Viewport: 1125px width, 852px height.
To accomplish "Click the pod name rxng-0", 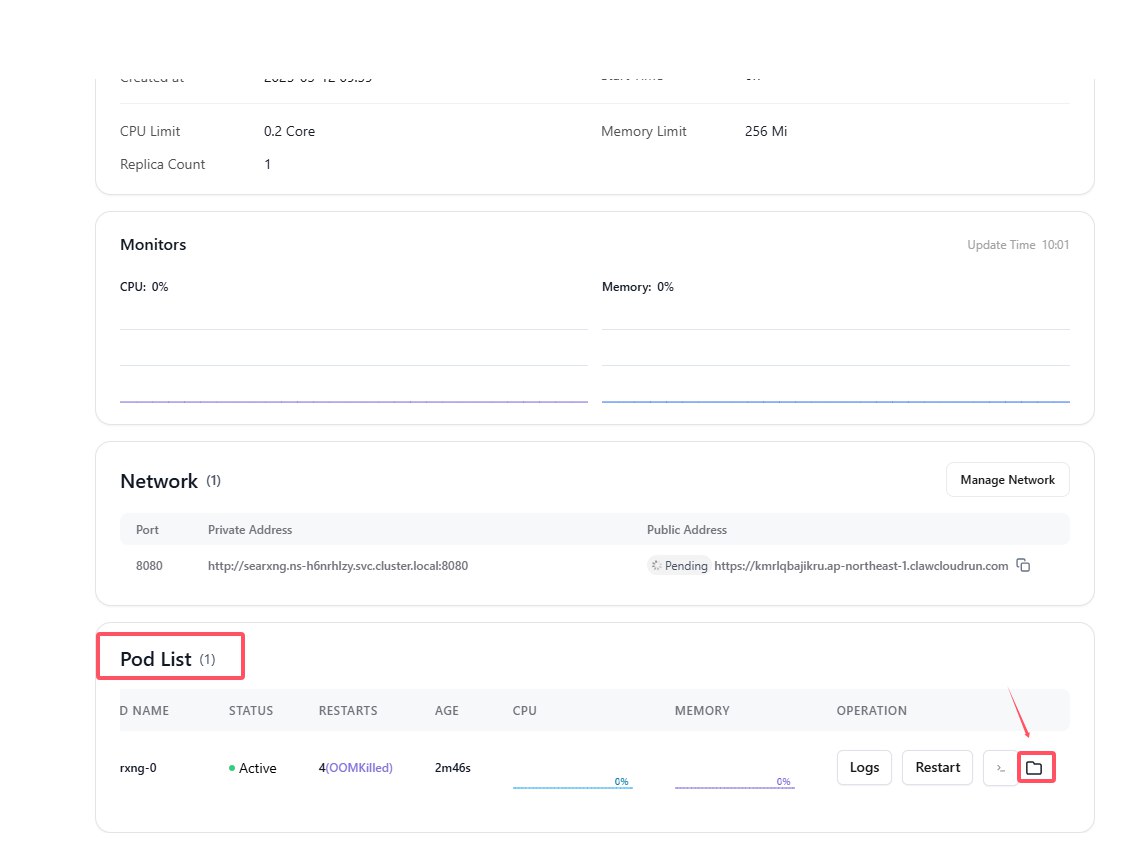I will 138,768.
